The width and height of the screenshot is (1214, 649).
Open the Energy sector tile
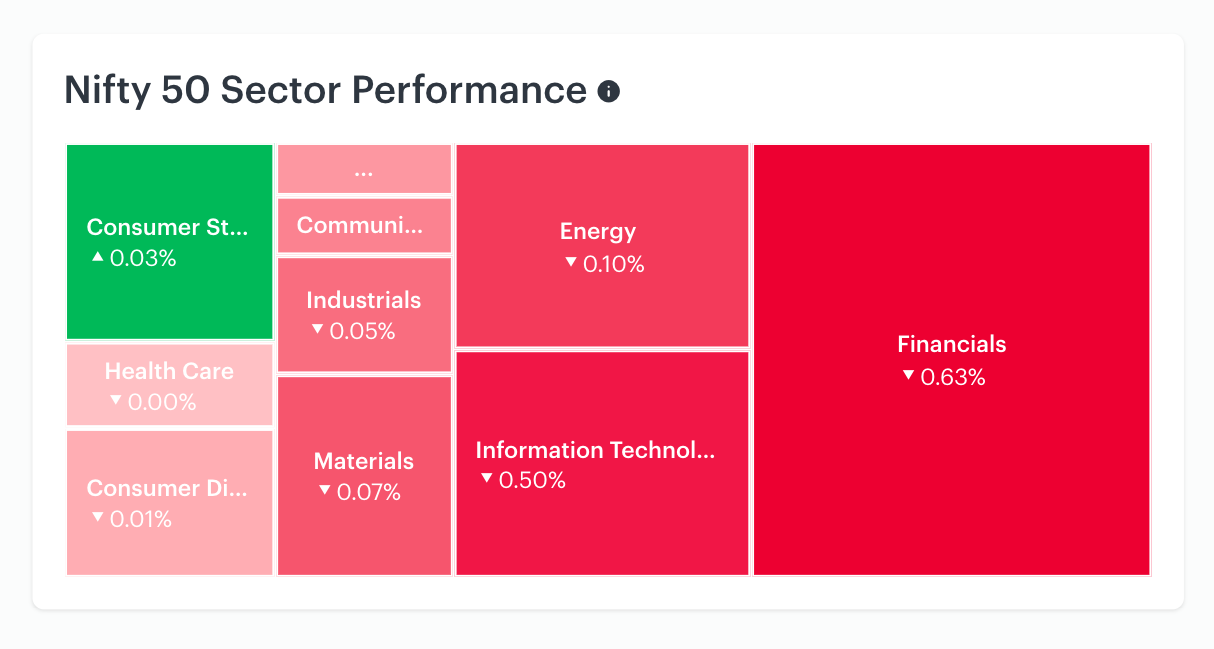pos(602,246)
